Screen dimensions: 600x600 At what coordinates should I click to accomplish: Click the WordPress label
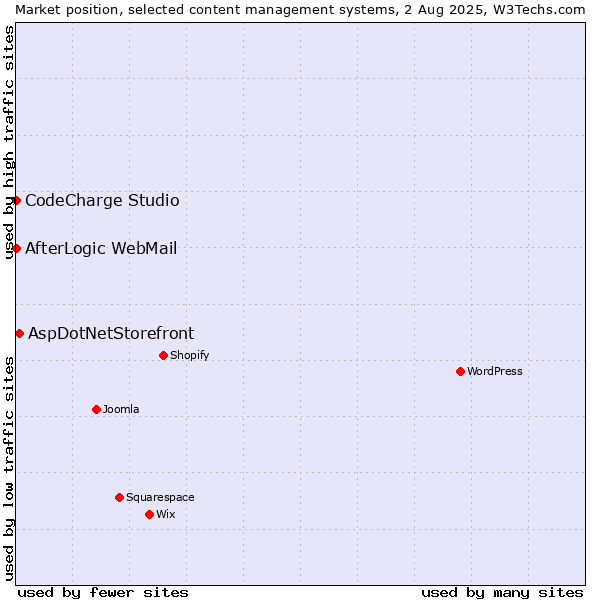(495, 371)
